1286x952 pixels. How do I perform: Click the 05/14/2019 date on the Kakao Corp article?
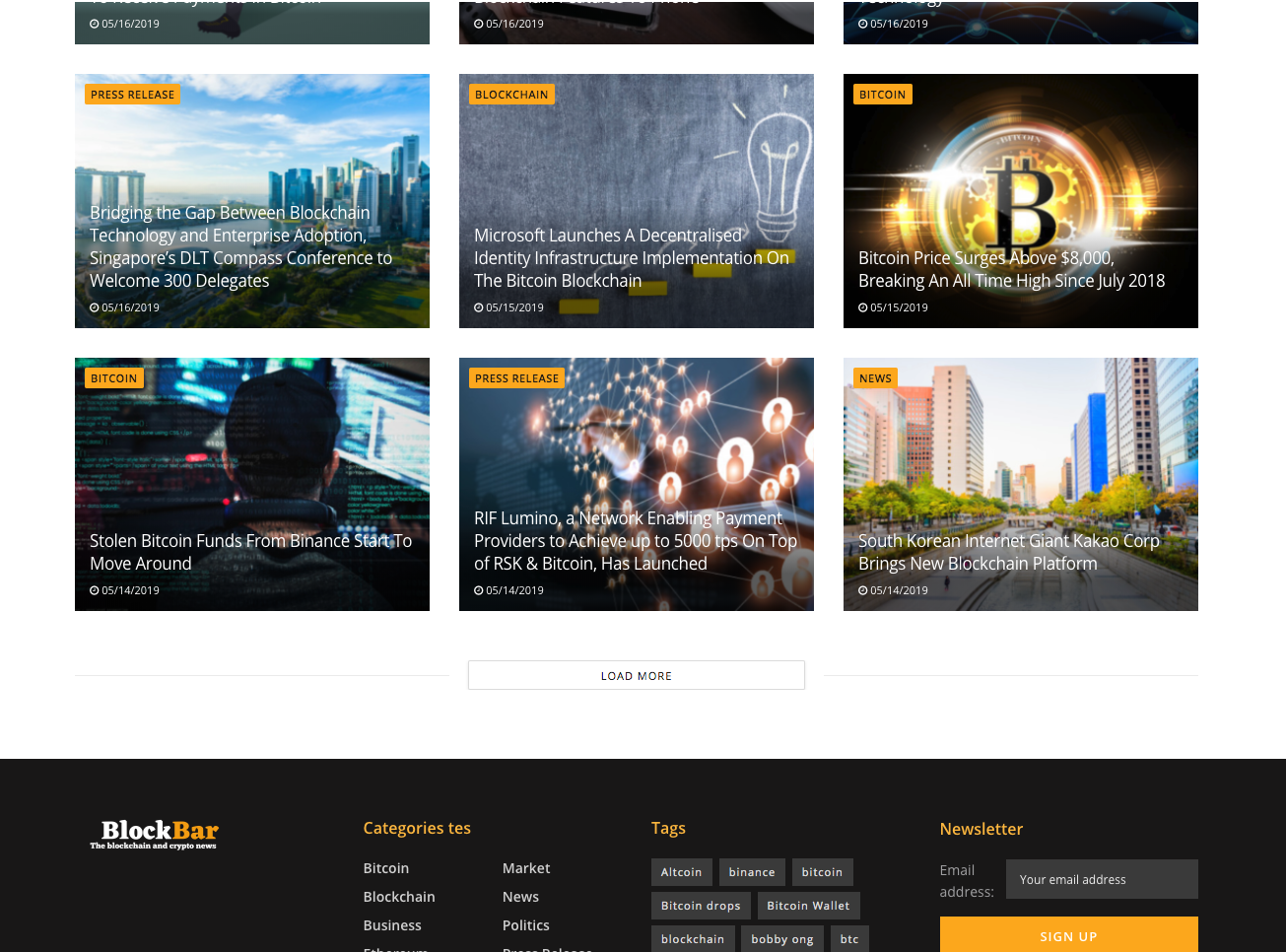coord(899,590)
